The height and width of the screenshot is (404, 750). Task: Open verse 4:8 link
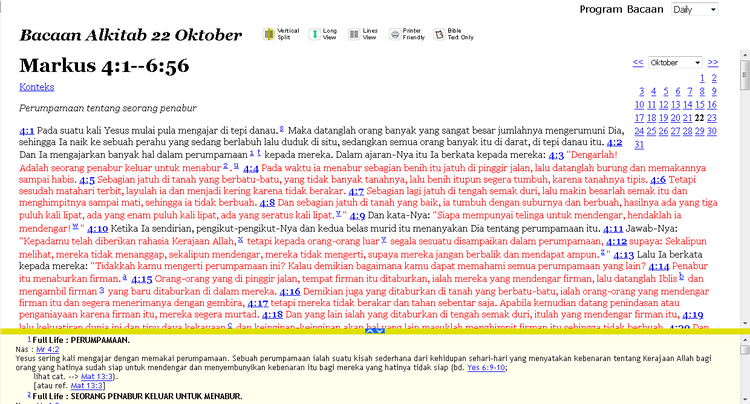267,203
